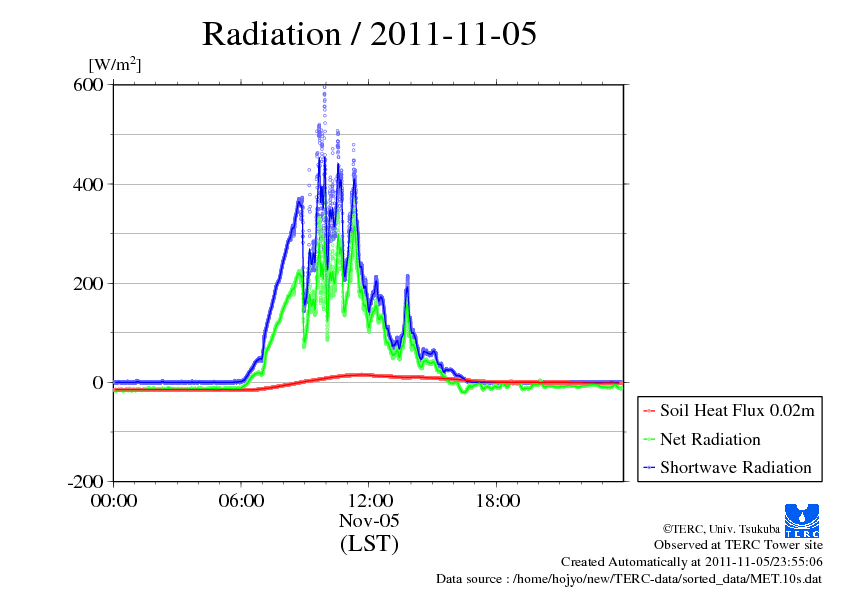The height and width of the screenshot is (595, 842).
Task: Click the 'Data source' file path line
Action: click(629, 579)
